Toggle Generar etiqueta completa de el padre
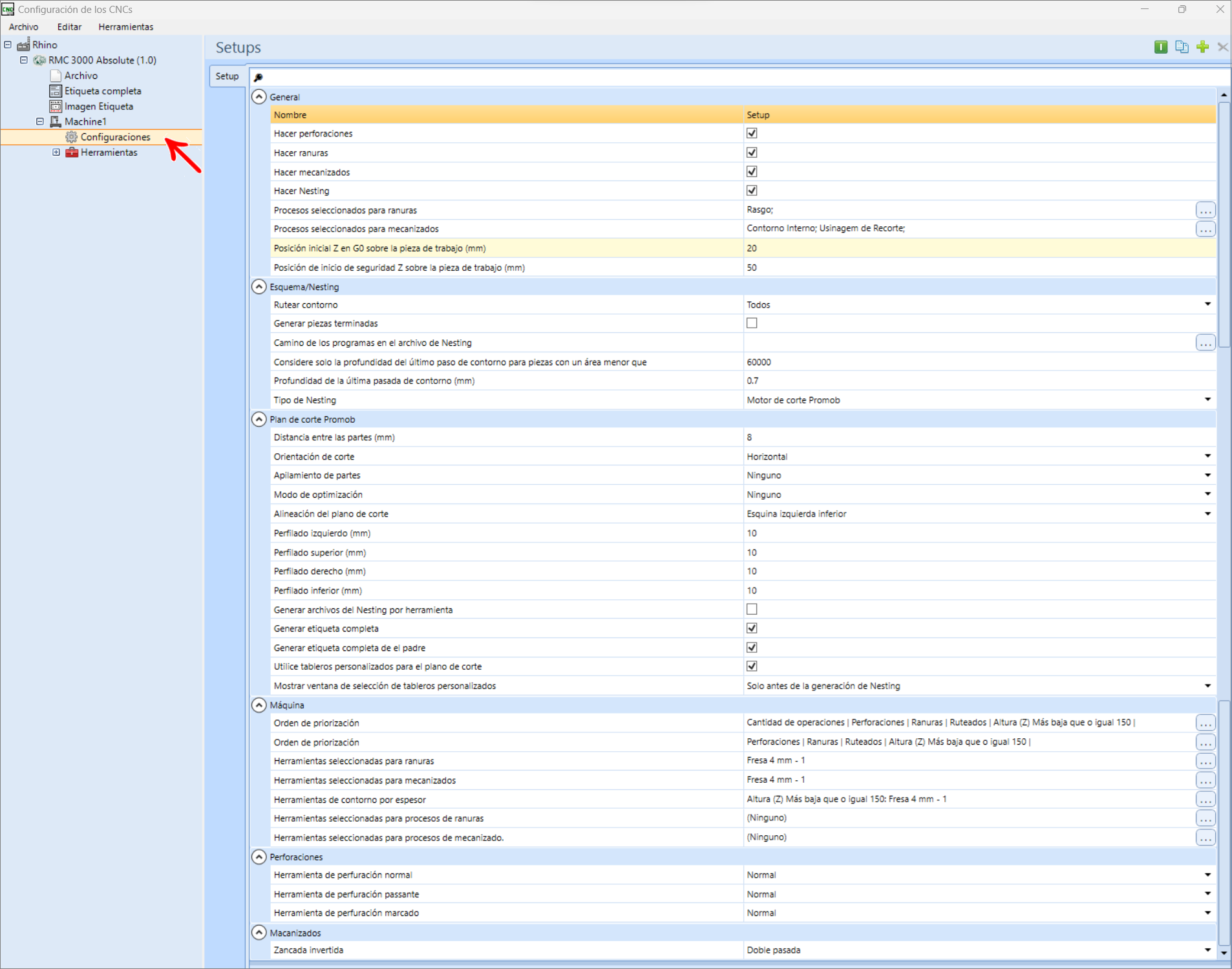Screen dimensions: 1232x969 tap(752, 647)
